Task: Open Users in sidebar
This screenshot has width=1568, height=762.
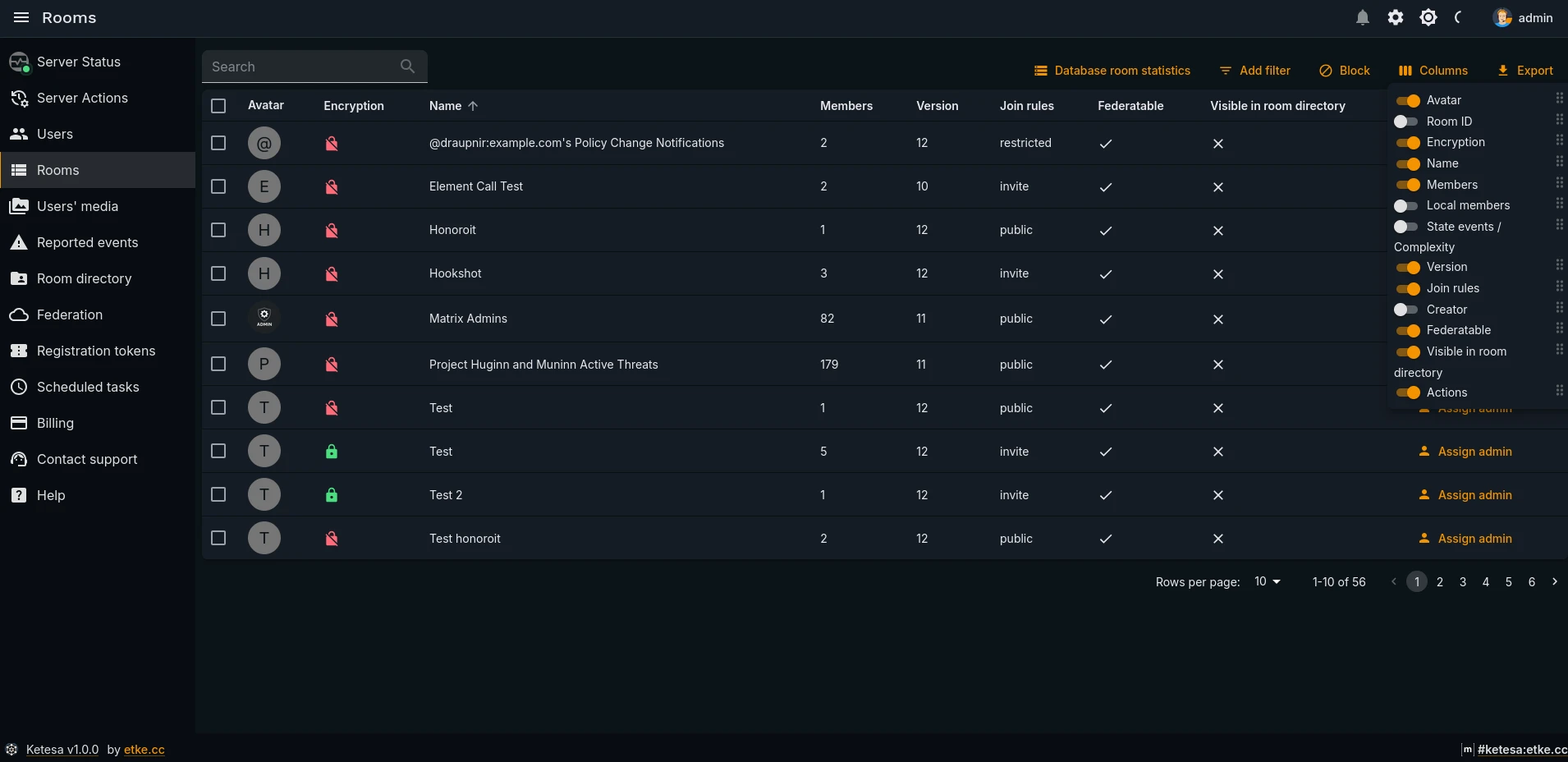Action: point(98,134)
